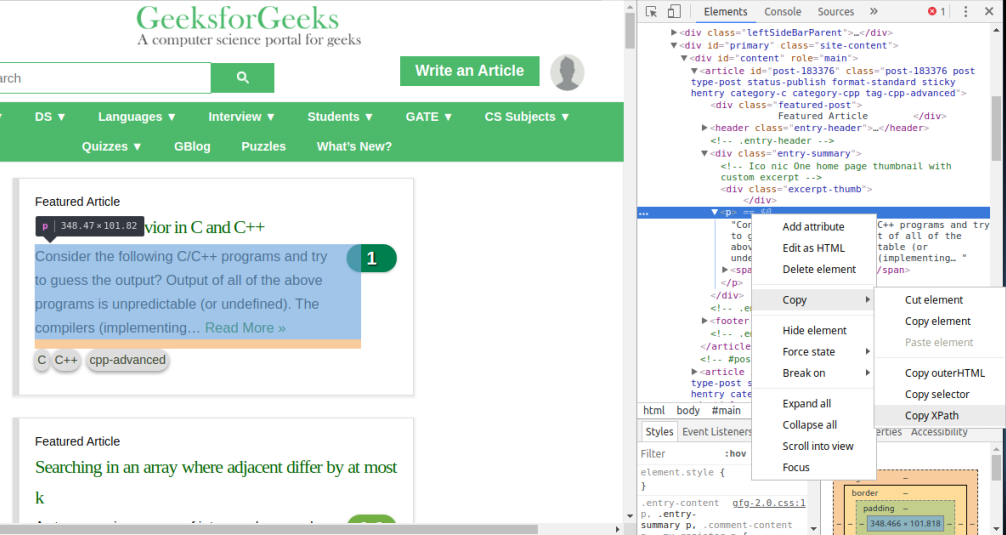
Task: Open the Languages dropdown menu
Action: tap(137, 117)
